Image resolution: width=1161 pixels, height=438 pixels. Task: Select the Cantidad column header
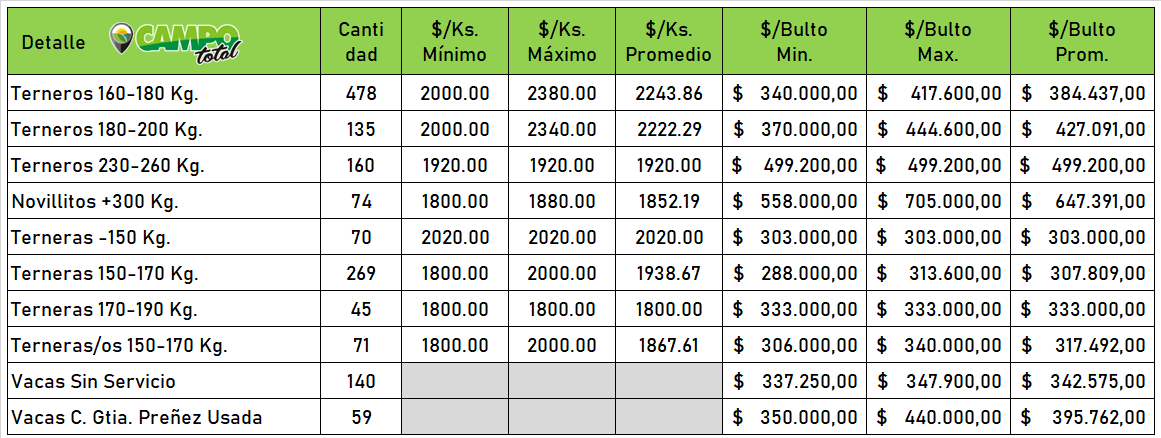(x=361, y=42)
